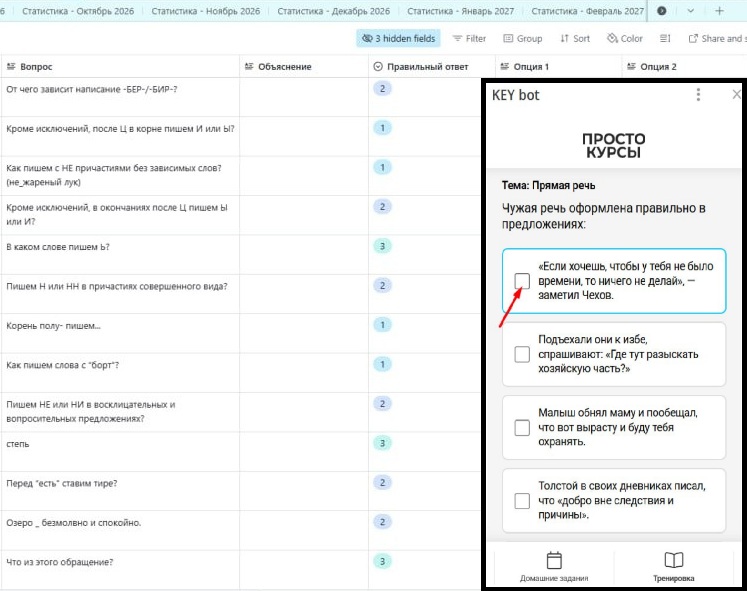Check the Толстой в своих дневниках checkbox
The height and width of the screenshot is (591, 747).
(x=522, y=501)
